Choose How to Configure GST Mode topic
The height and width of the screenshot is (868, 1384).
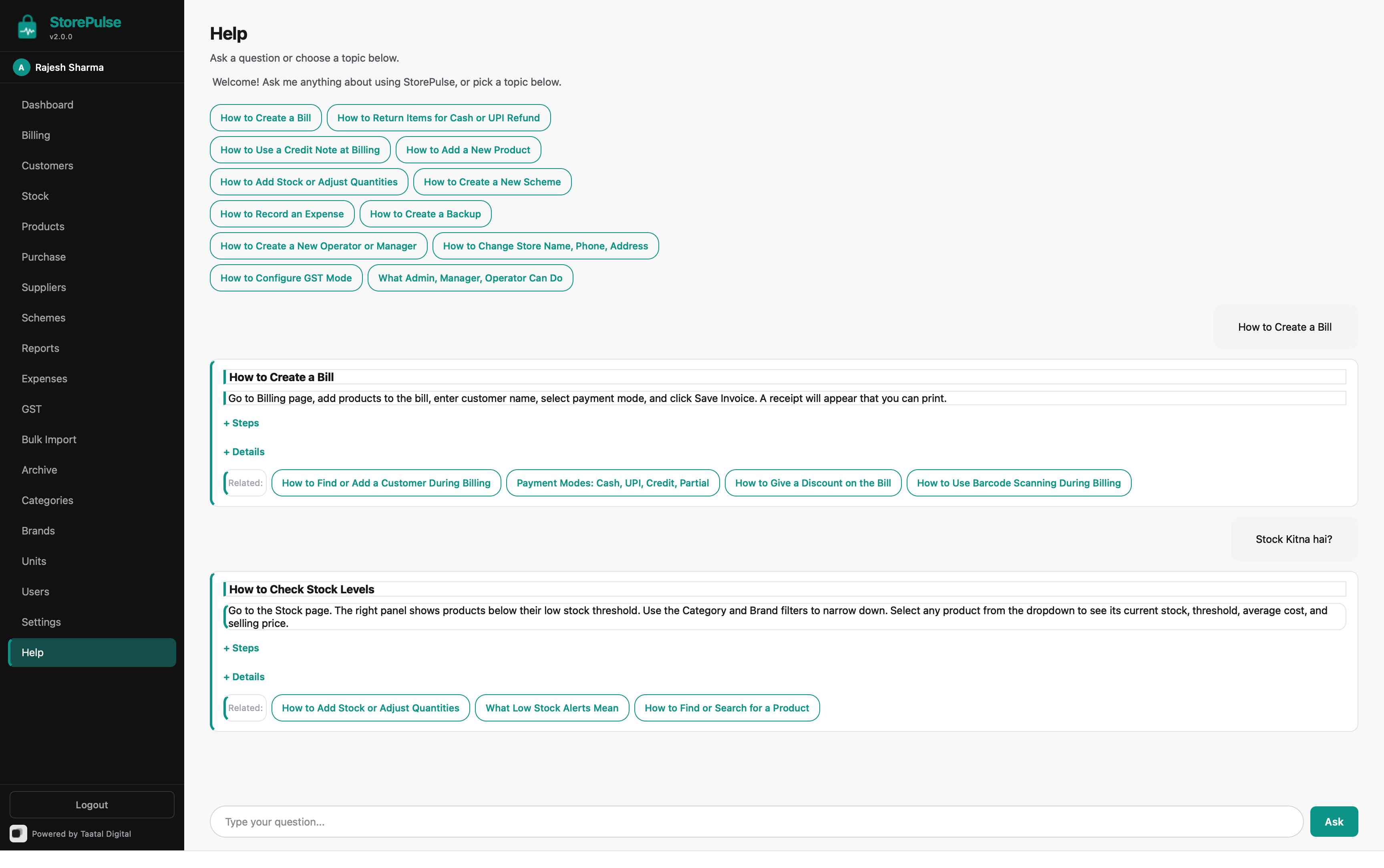[286, 278]
